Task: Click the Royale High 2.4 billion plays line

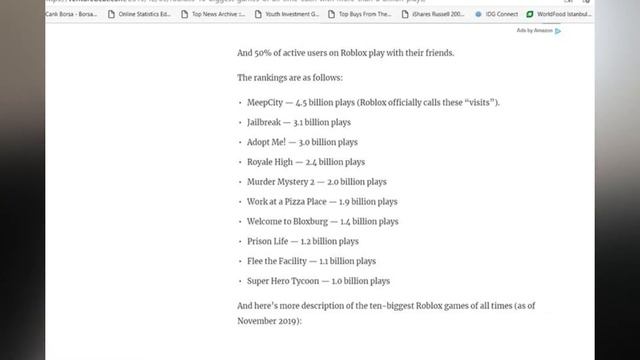Action: pyautogui.click(x=306, y=162)
